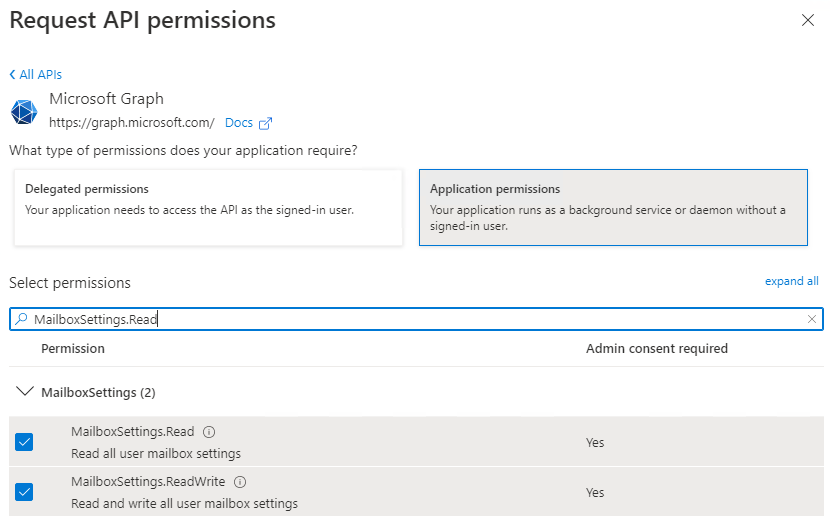
Task: Uncheck the MailboxSettings.ReadWrite checkbox
Action: [24, 492]
